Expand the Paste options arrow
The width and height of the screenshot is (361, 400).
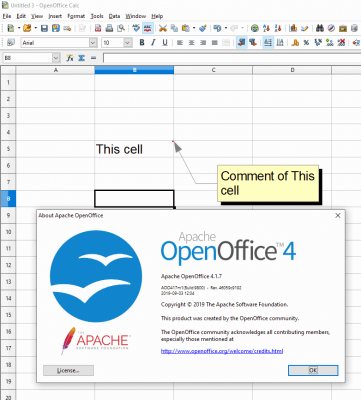[194, 28]
